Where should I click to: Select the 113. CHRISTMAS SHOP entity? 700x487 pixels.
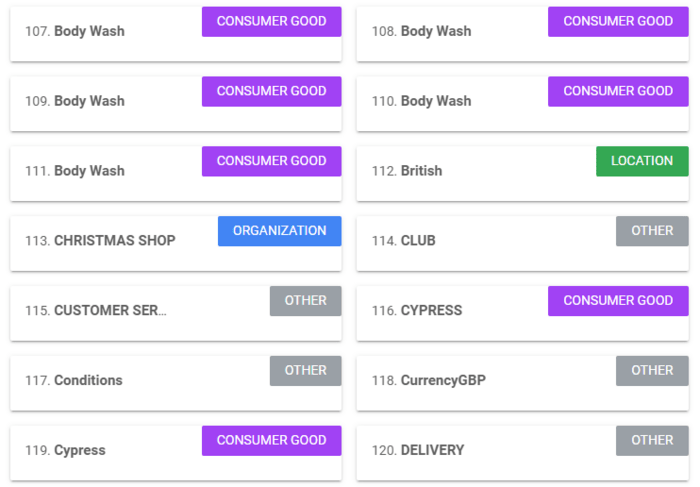tap(176, 244)
